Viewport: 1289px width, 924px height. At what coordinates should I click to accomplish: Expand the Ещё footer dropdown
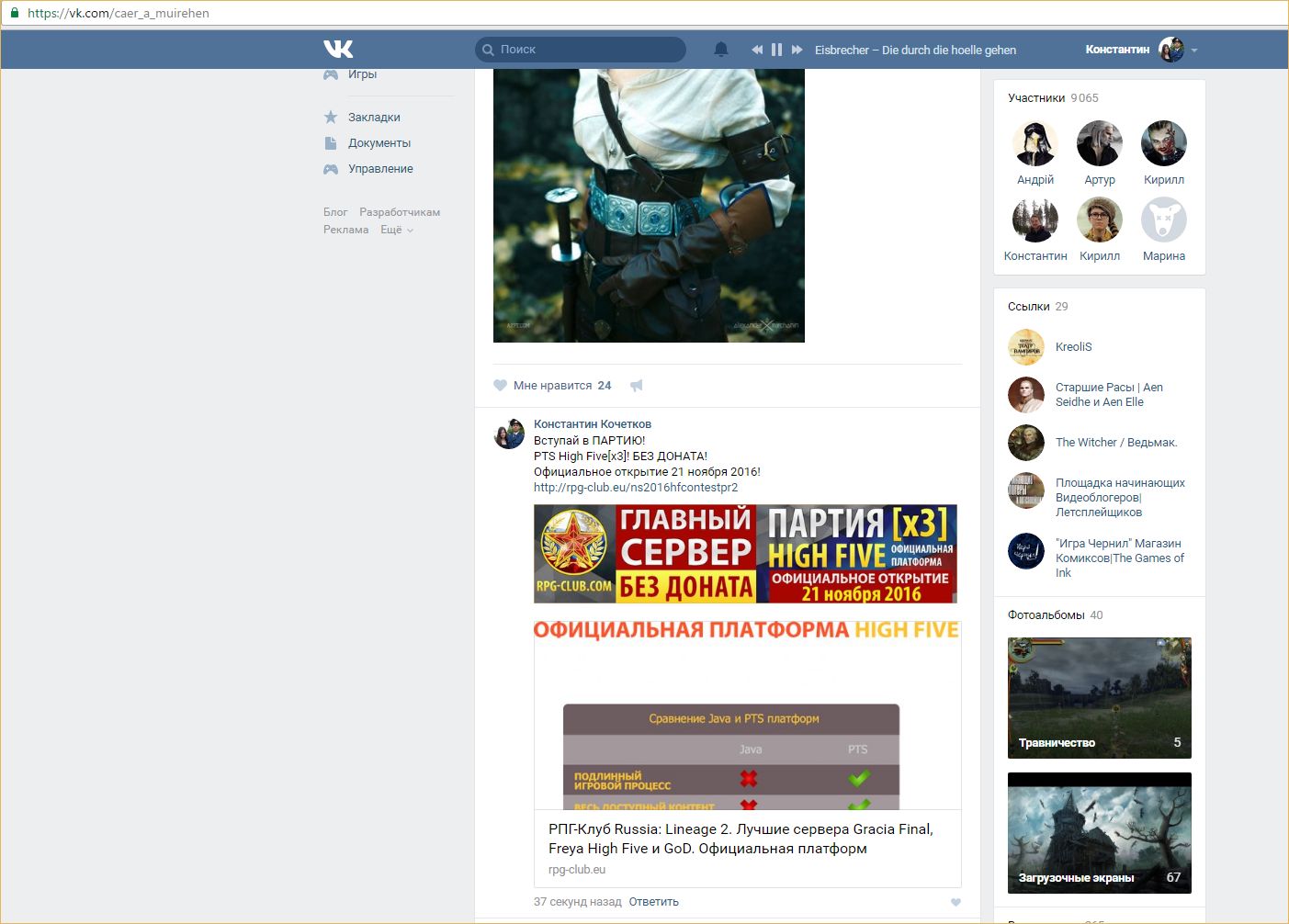tap(397, 230)
